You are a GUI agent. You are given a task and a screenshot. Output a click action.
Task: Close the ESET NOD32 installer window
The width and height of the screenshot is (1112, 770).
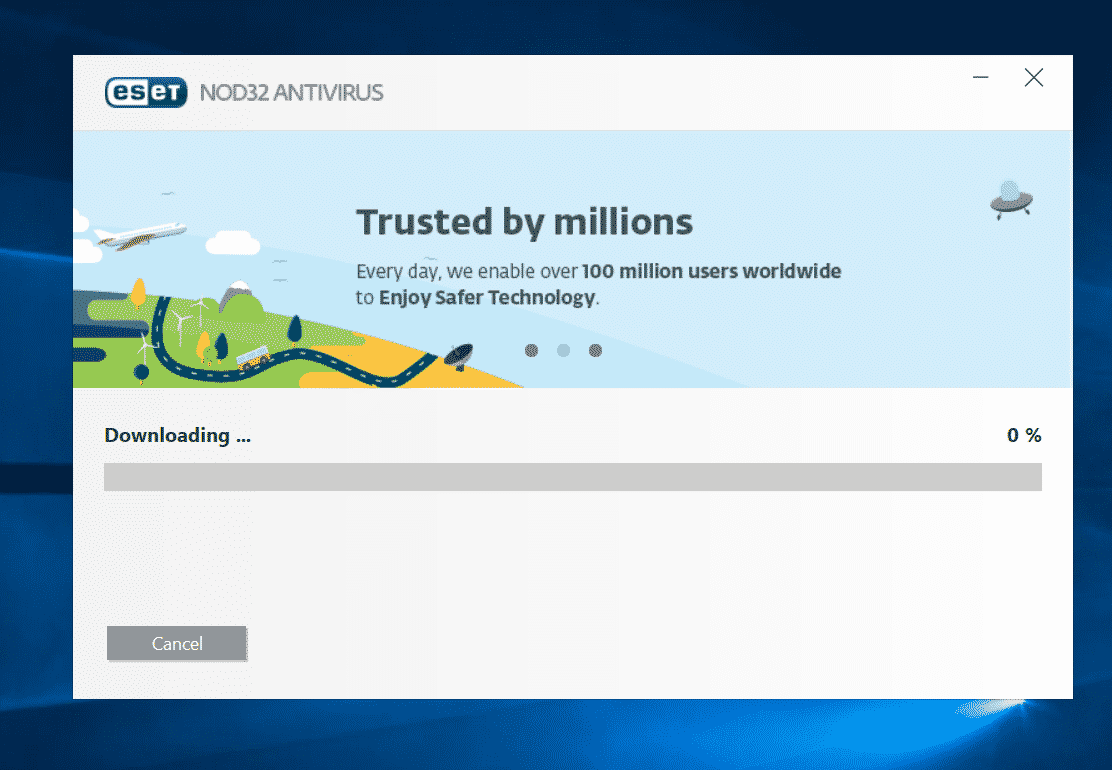click(1034, 78)
